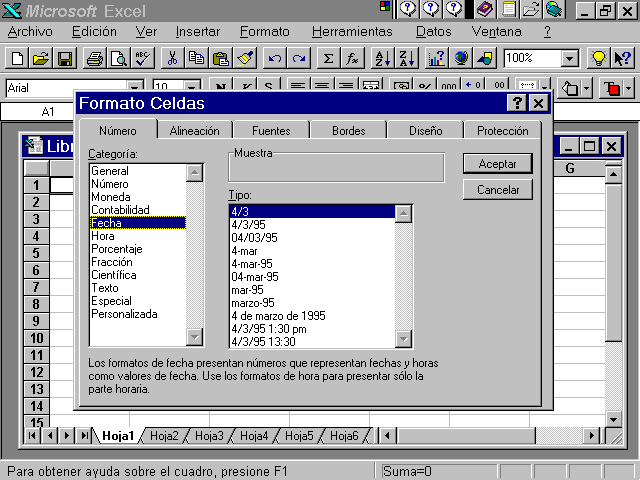Click the Cancelar button
Screen dimensions: 640x480
click(498, 190)
